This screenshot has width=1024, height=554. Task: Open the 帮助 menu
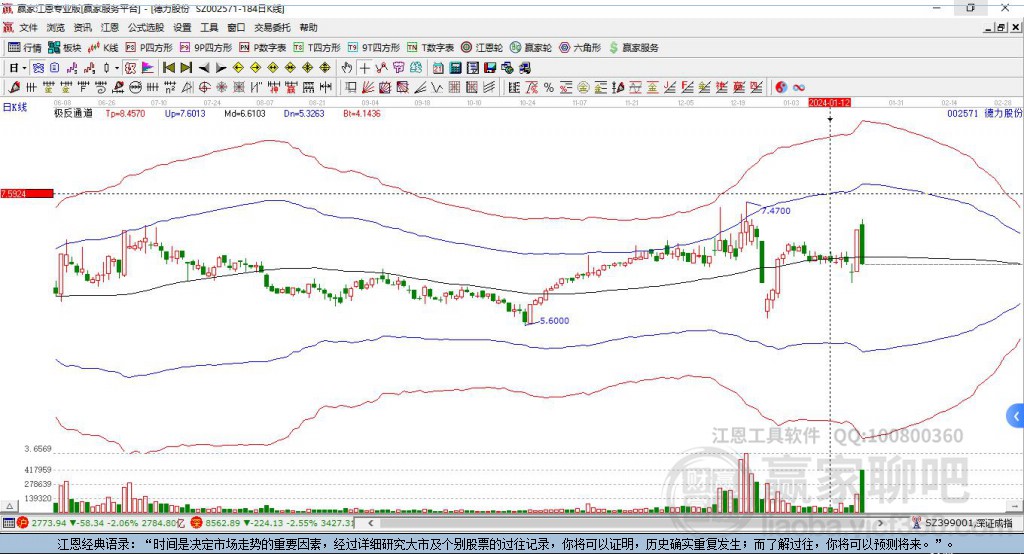coord(308,27)
